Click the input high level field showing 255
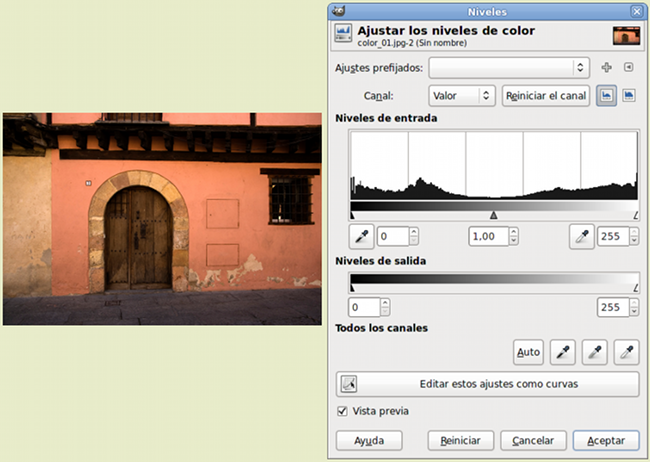The height and width of the screenshot is (462, 650). pyautogui.click(x=613, y=236)
